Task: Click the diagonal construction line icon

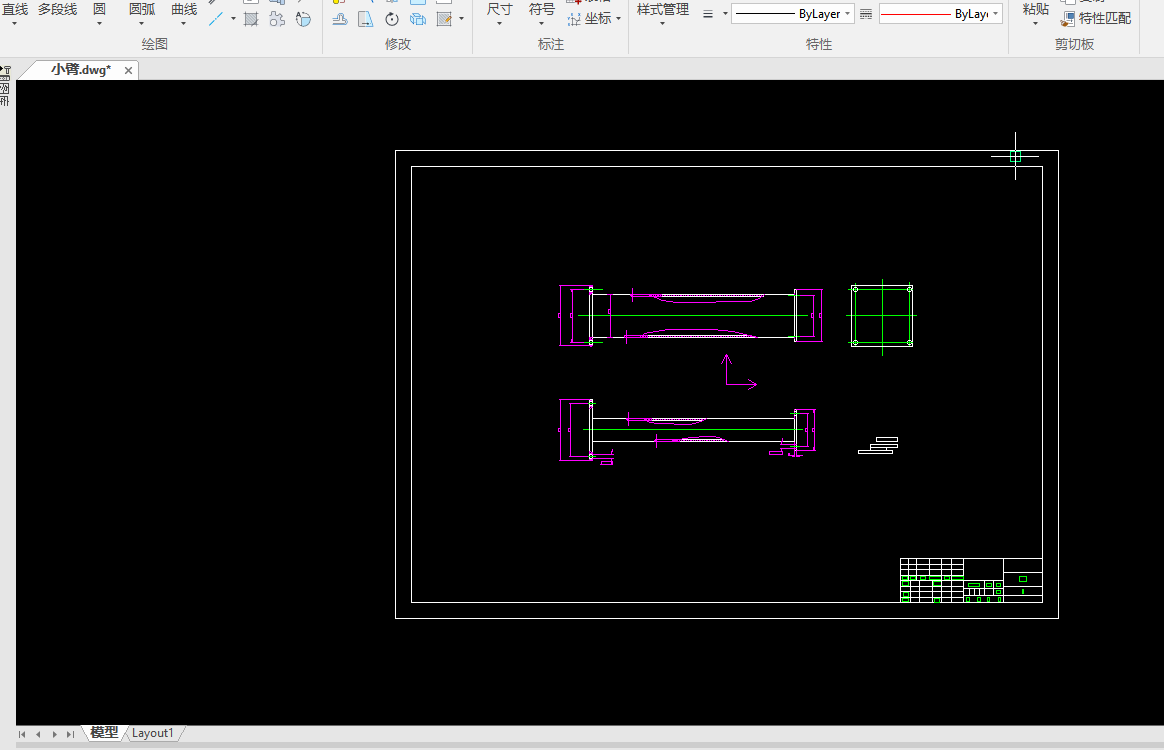Action: (x=215, y=19)
